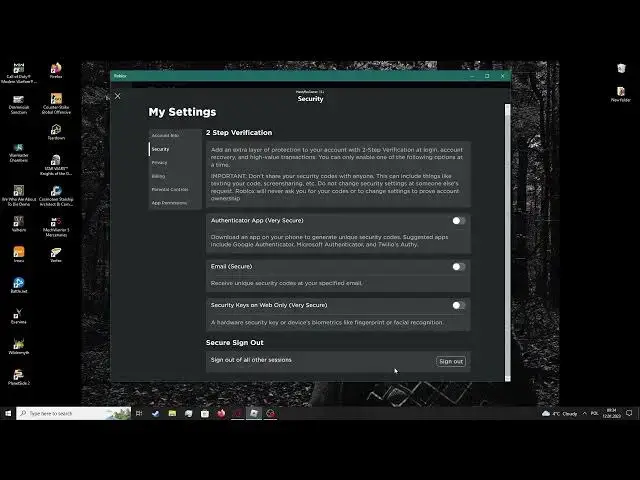640x480 pixels.
Task: Open the New folder desktop icon
Action: click(x=621, y=94)
